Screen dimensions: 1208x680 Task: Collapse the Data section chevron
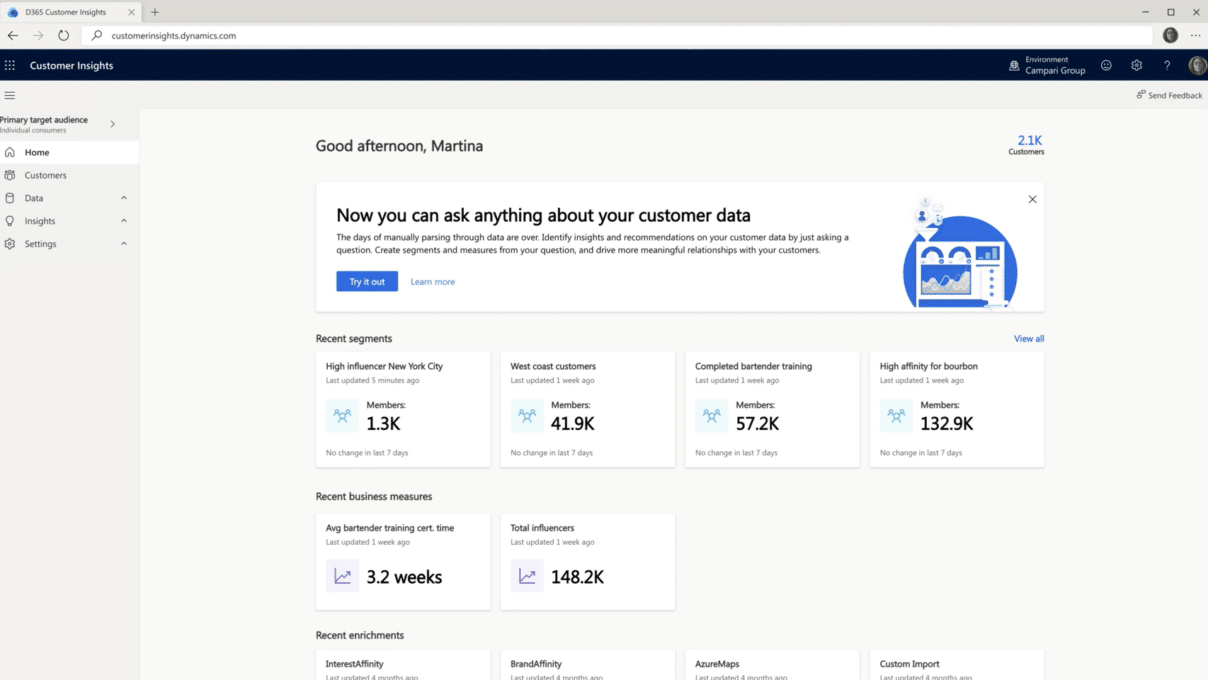[124, 198]
